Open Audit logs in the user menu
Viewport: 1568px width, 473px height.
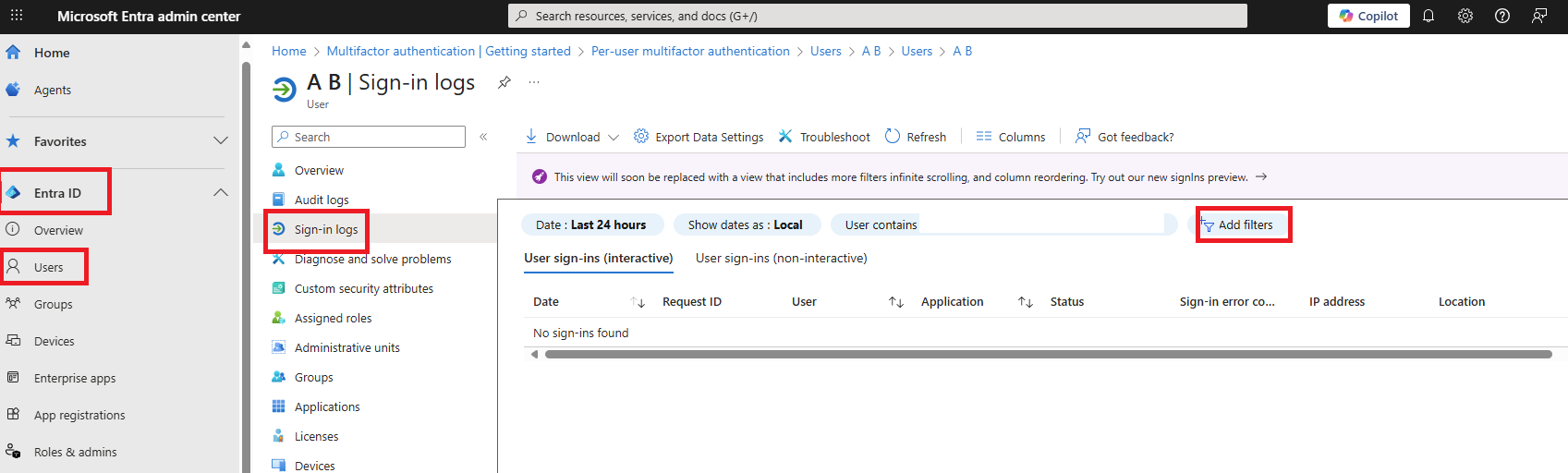coord(322,200)
